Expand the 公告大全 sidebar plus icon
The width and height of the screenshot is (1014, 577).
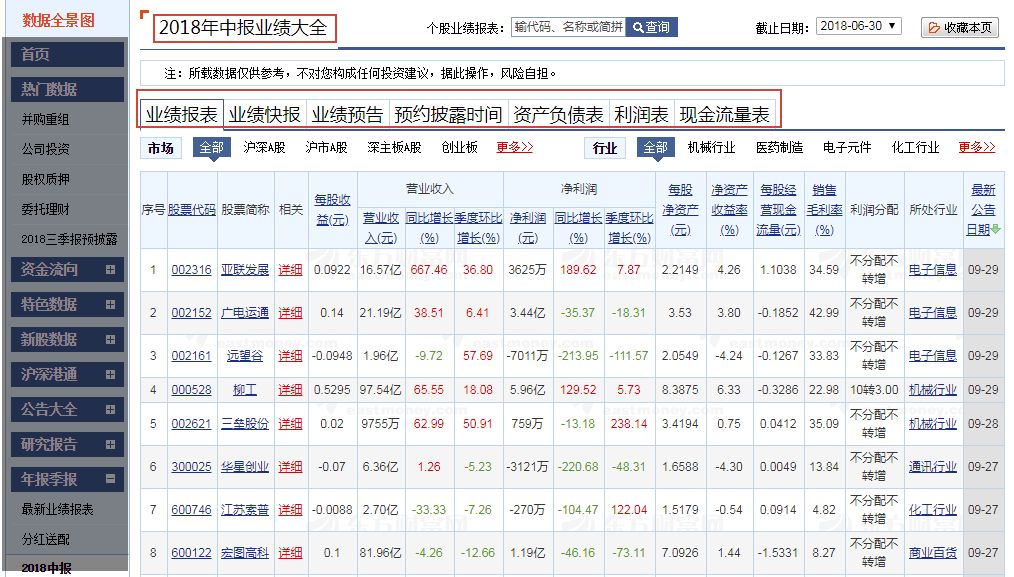coord(110,409)
